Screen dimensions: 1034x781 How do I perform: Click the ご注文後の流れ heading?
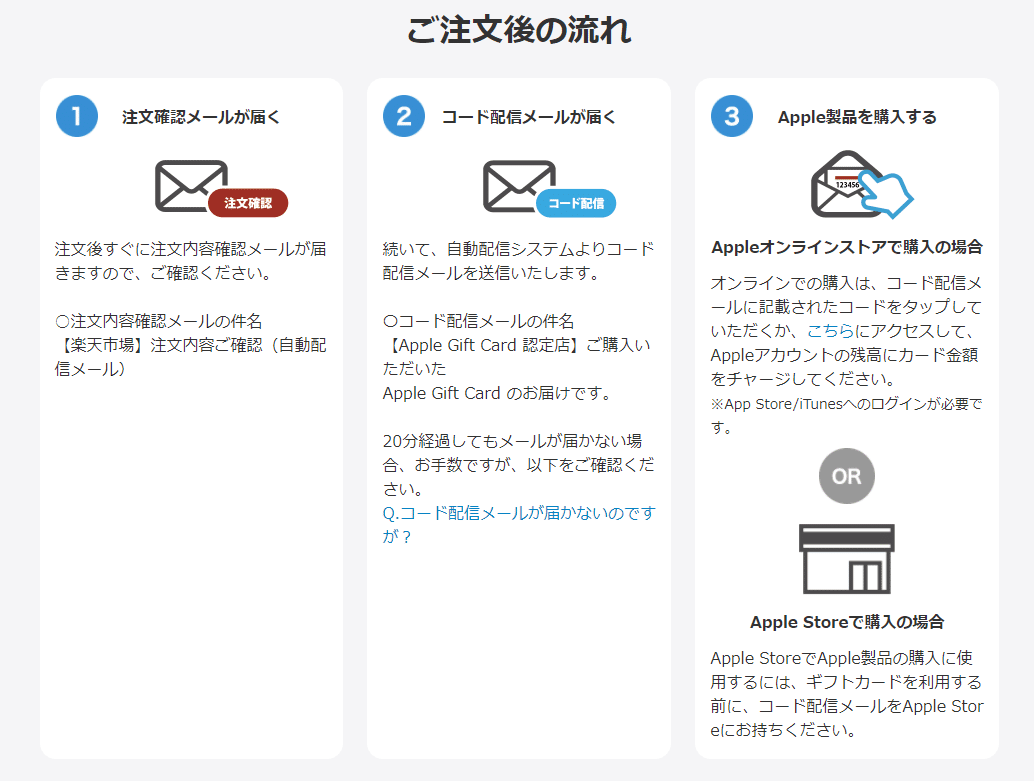[519, 30]
